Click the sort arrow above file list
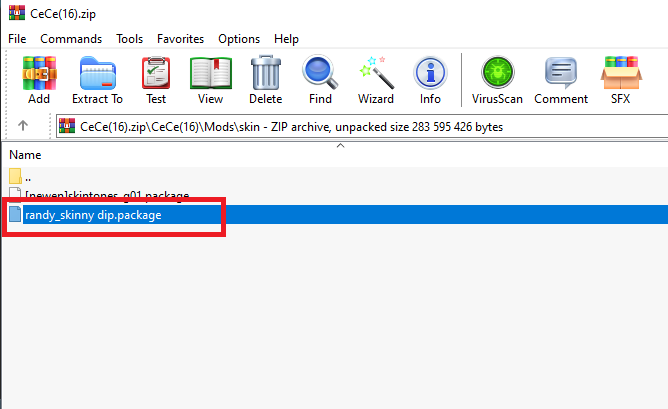The width and height of the screenshot is (668, 409). coord(340,146)
